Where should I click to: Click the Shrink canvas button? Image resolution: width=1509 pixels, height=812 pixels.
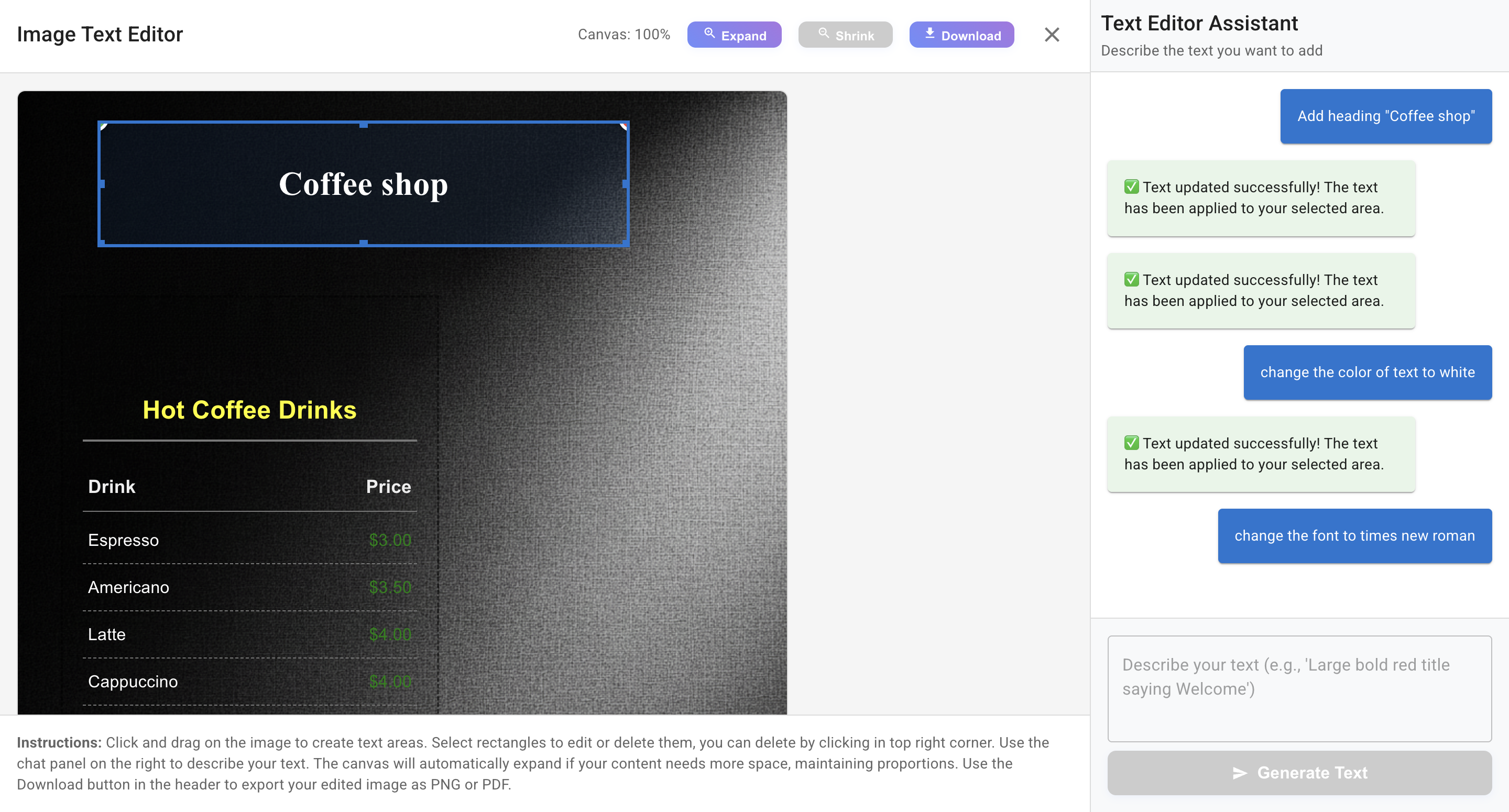click(x=845, y=35)
